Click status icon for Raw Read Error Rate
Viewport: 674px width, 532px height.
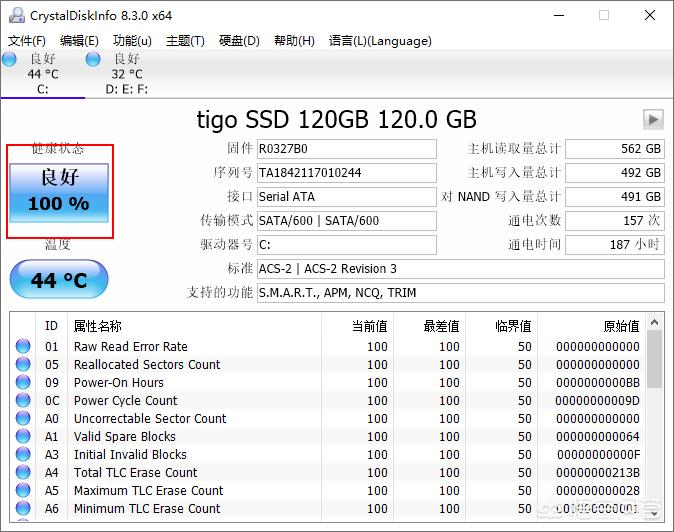click(23, 347)
